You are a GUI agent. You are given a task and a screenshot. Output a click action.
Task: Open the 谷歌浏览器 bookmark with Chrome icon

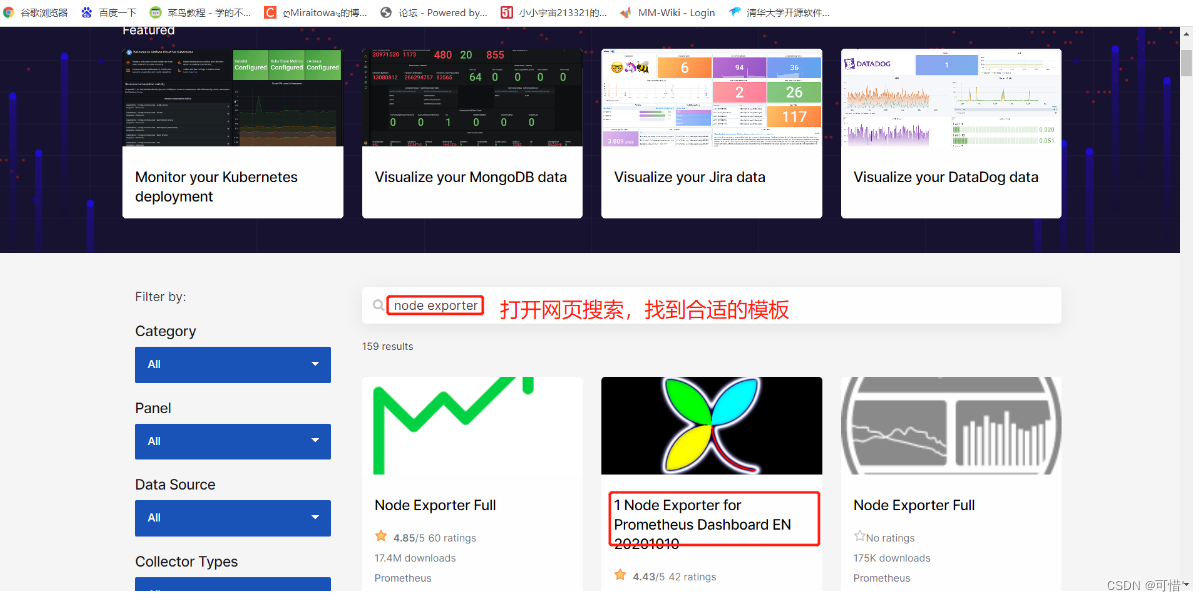[x=36, y=12]
